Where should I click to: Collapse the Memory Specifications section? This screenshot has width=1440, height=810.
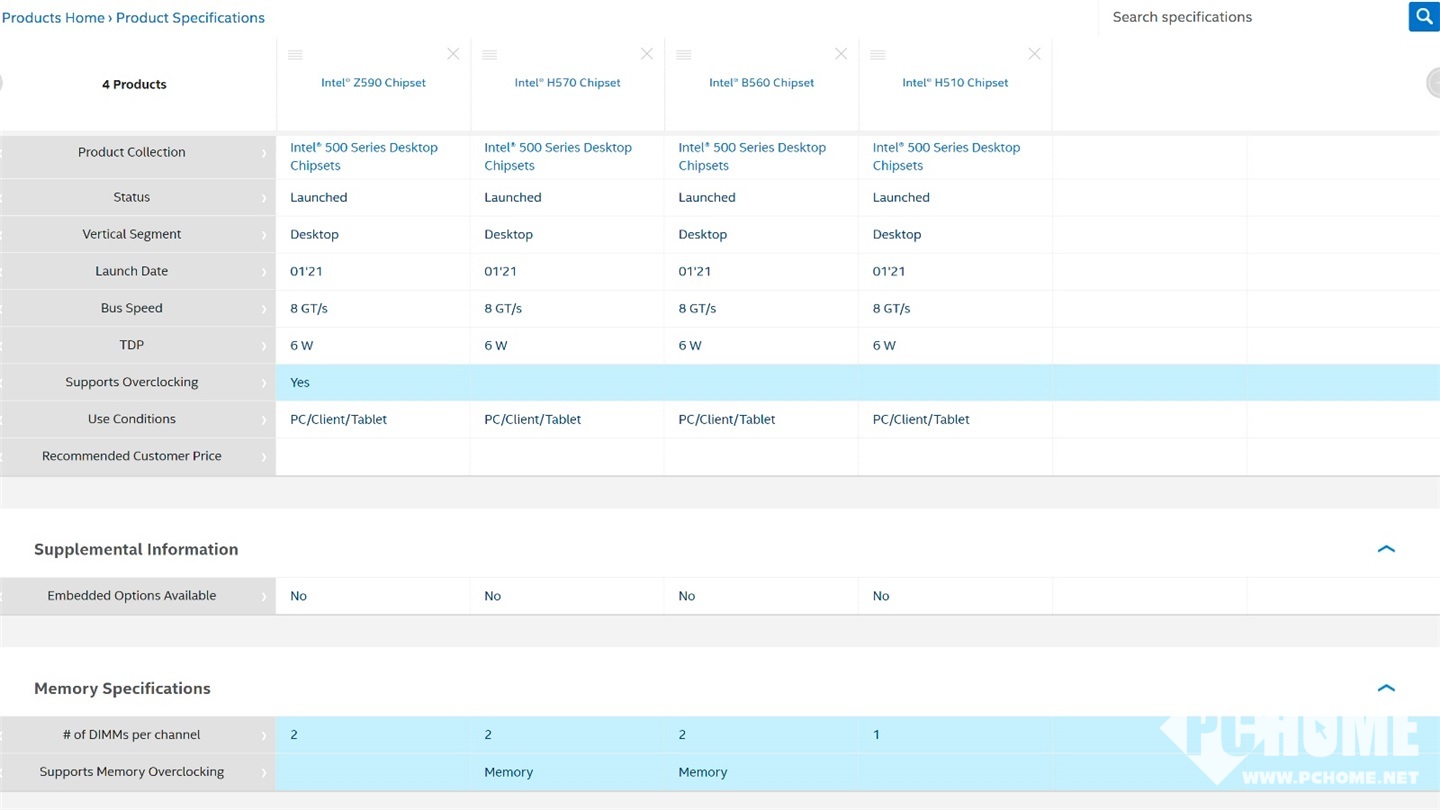(x=1386, y=688)
